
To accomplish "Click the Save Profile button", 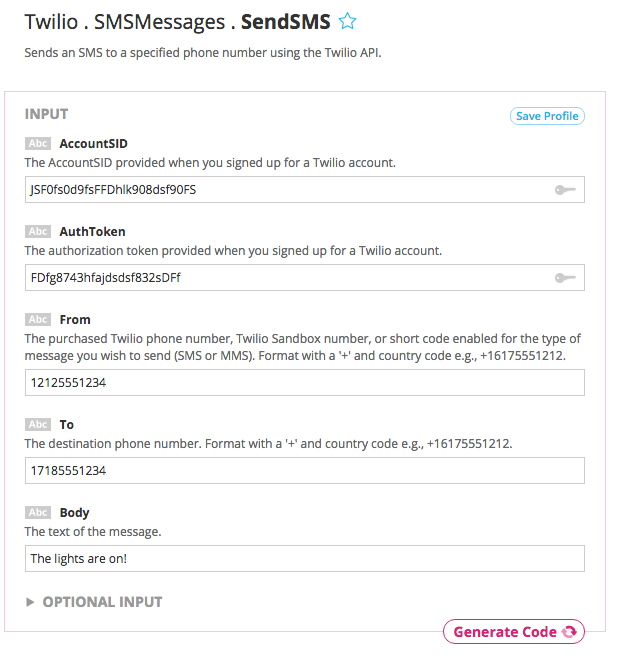I will tap(547, 116).
